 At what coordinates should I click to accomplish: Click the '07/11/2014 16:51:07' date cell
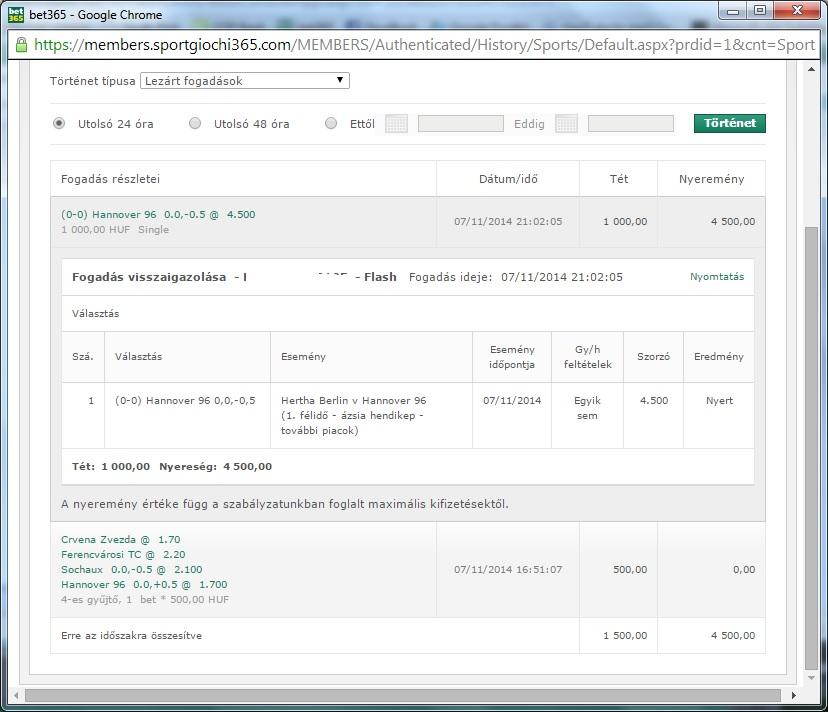point(508,569)
